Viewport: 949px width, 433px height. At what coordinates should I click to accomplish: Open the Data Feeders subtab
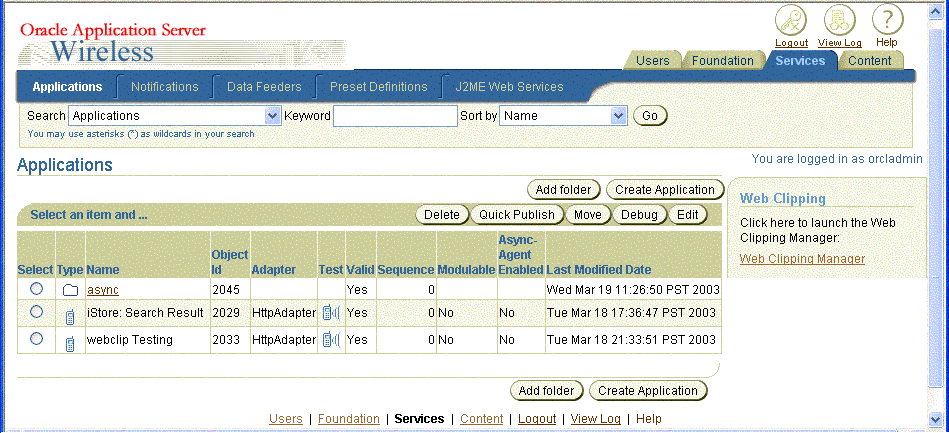[264, 87]
